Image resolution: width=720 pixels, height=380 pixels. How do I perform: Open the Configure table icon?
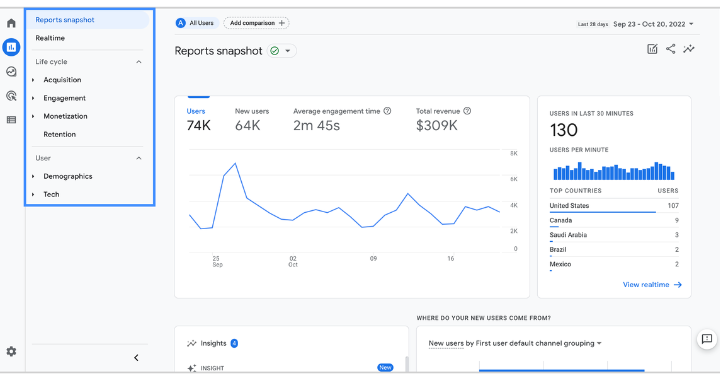11,120
